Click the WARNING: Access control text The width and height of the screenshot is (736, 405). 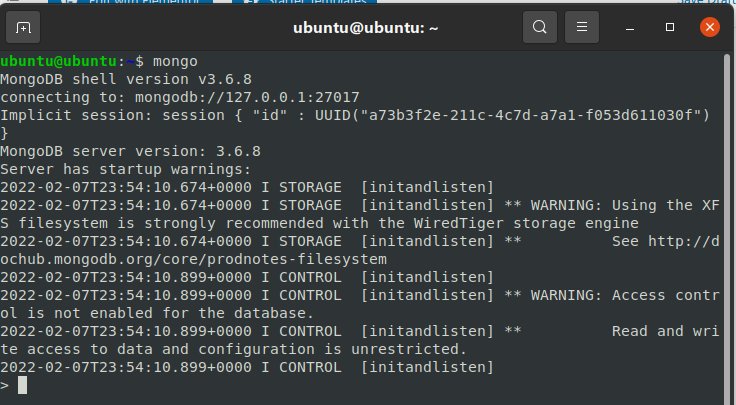(x=625, y=295)
